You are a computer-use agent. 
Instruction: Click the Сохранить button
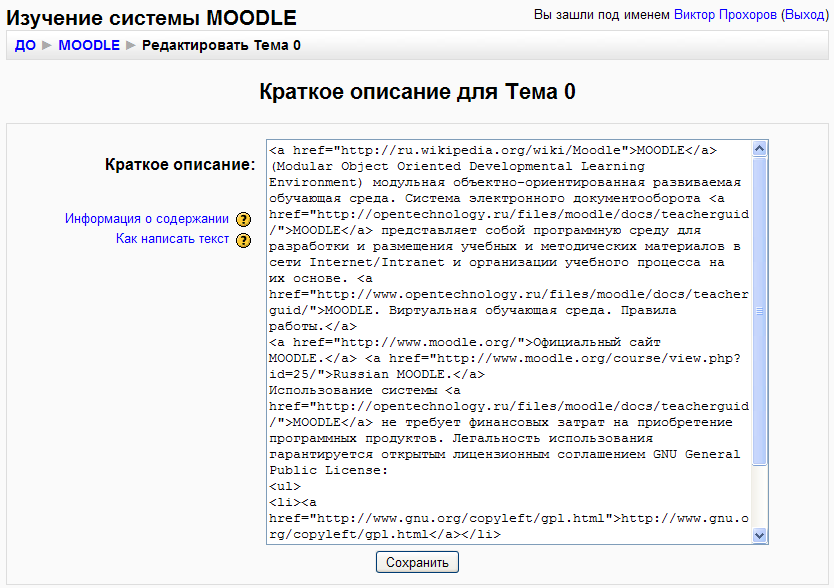(417, 562)
